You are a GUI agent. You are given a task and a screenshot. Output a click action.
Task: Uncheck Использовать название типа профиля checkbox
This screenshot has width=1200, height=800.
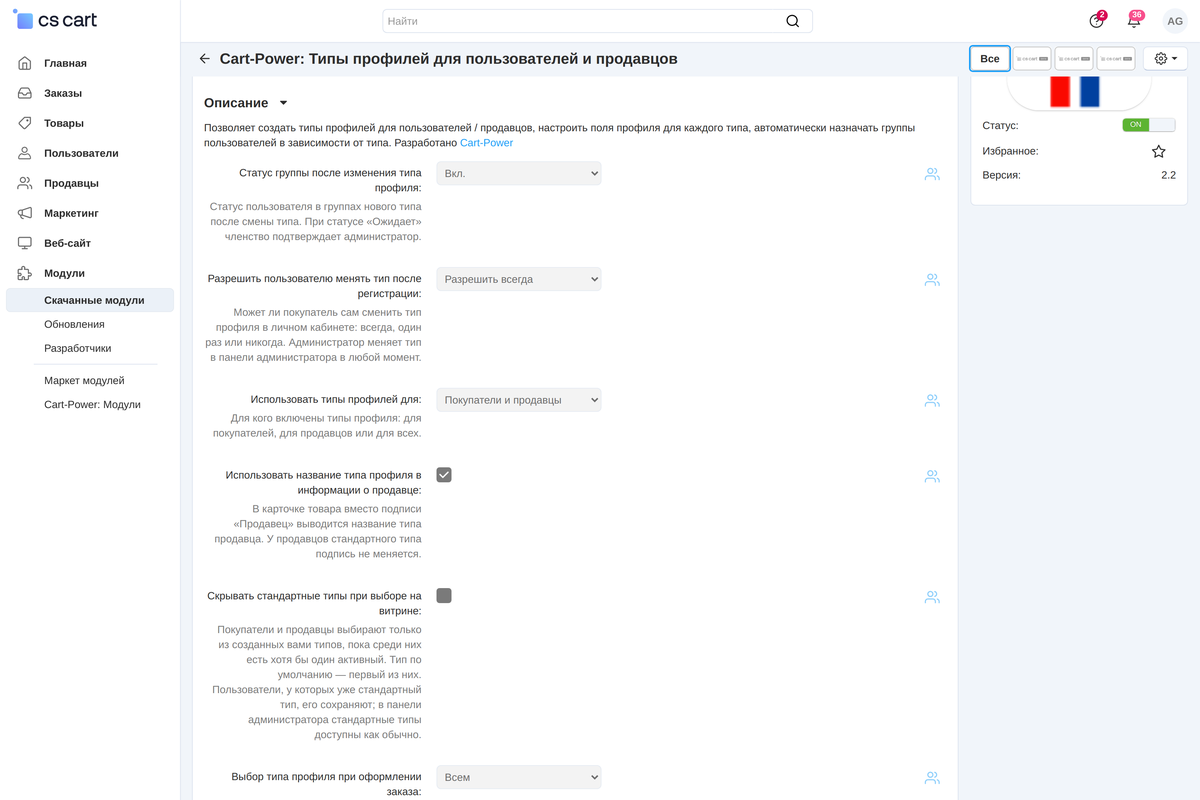[x=444, y=475]
